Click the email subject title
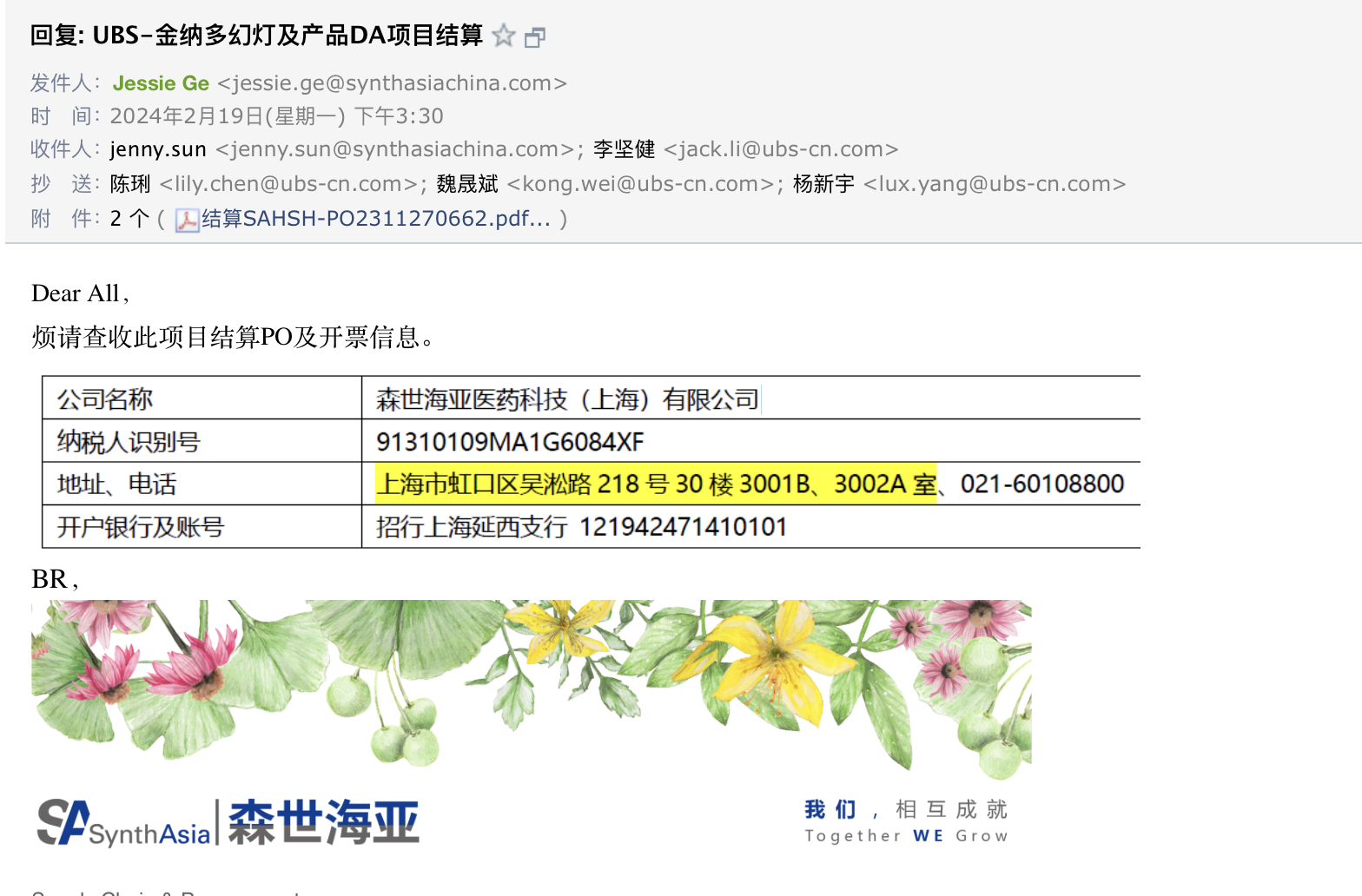The image size is (1362, 896). (x=256, y=36)
